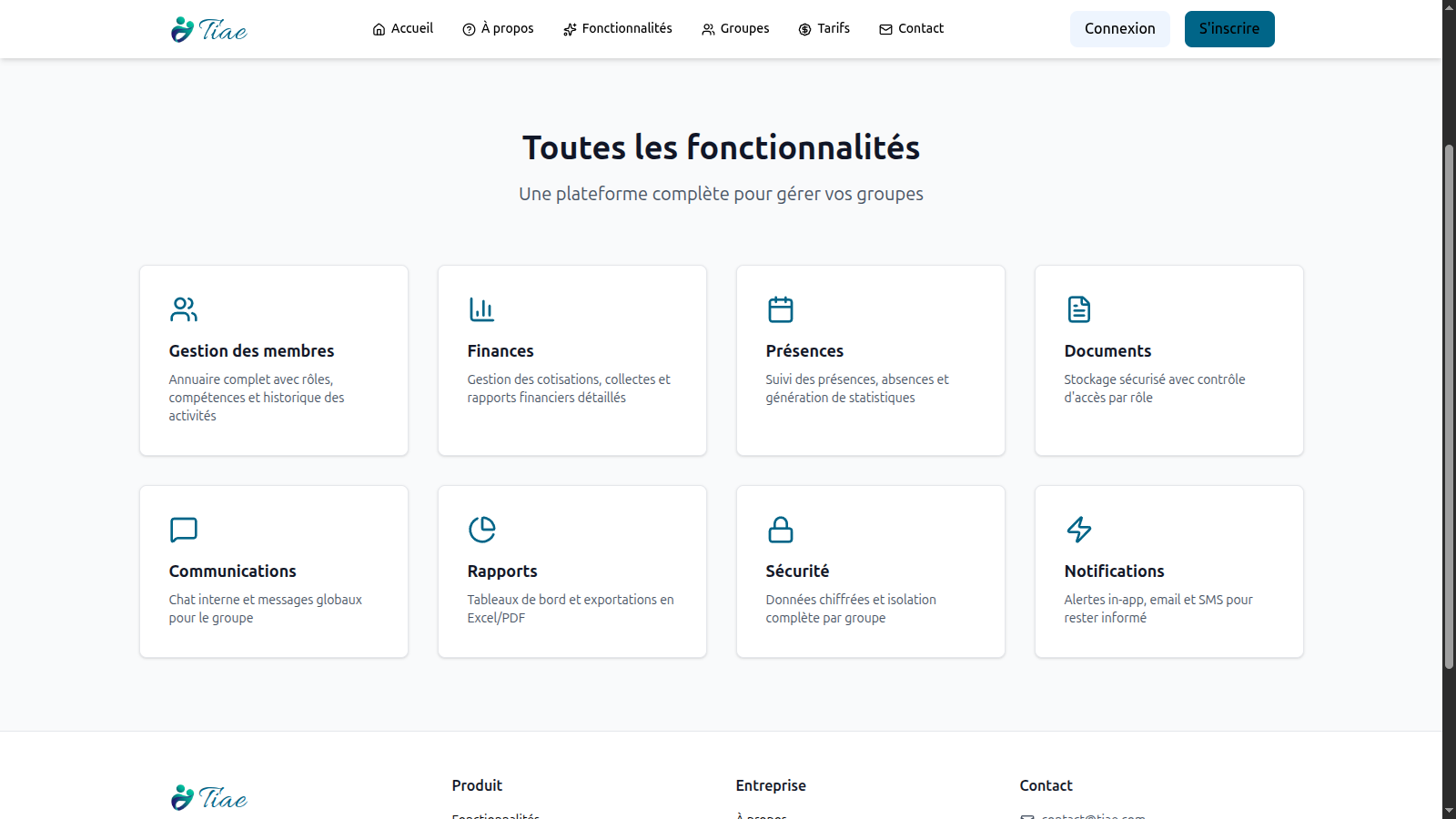The width and height of the screenshot is (1456, 819).
Task: Navigate to Tarifs page
Action: pyautogui.click(x=824, y=29)
